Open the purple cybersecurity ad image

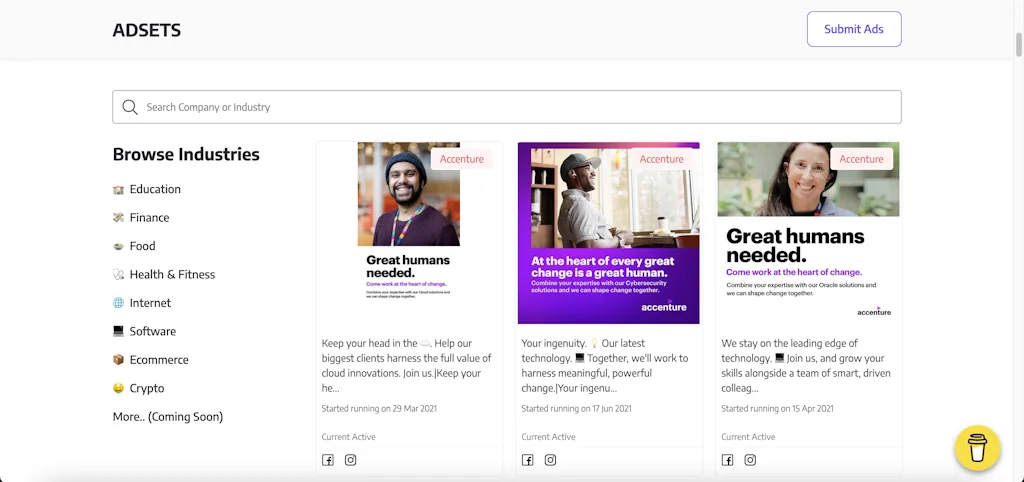click(609, 233)
